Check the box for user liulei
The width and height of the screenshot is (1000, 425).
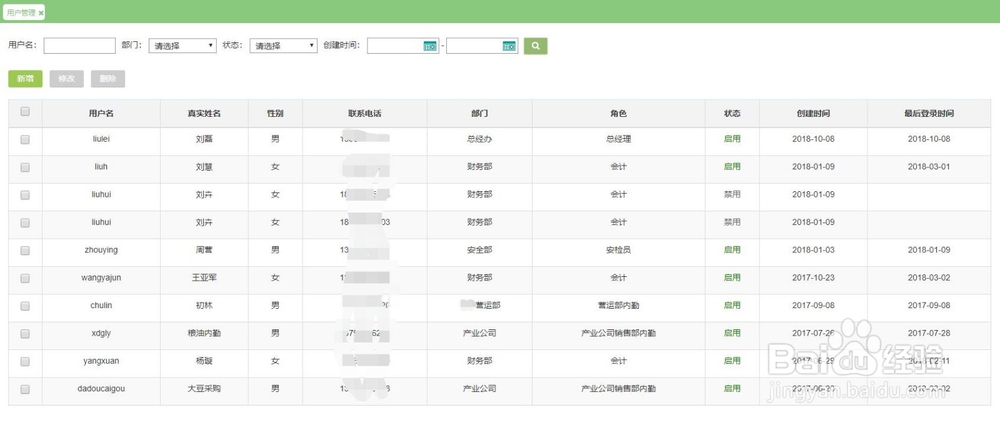tap(26, 140)
